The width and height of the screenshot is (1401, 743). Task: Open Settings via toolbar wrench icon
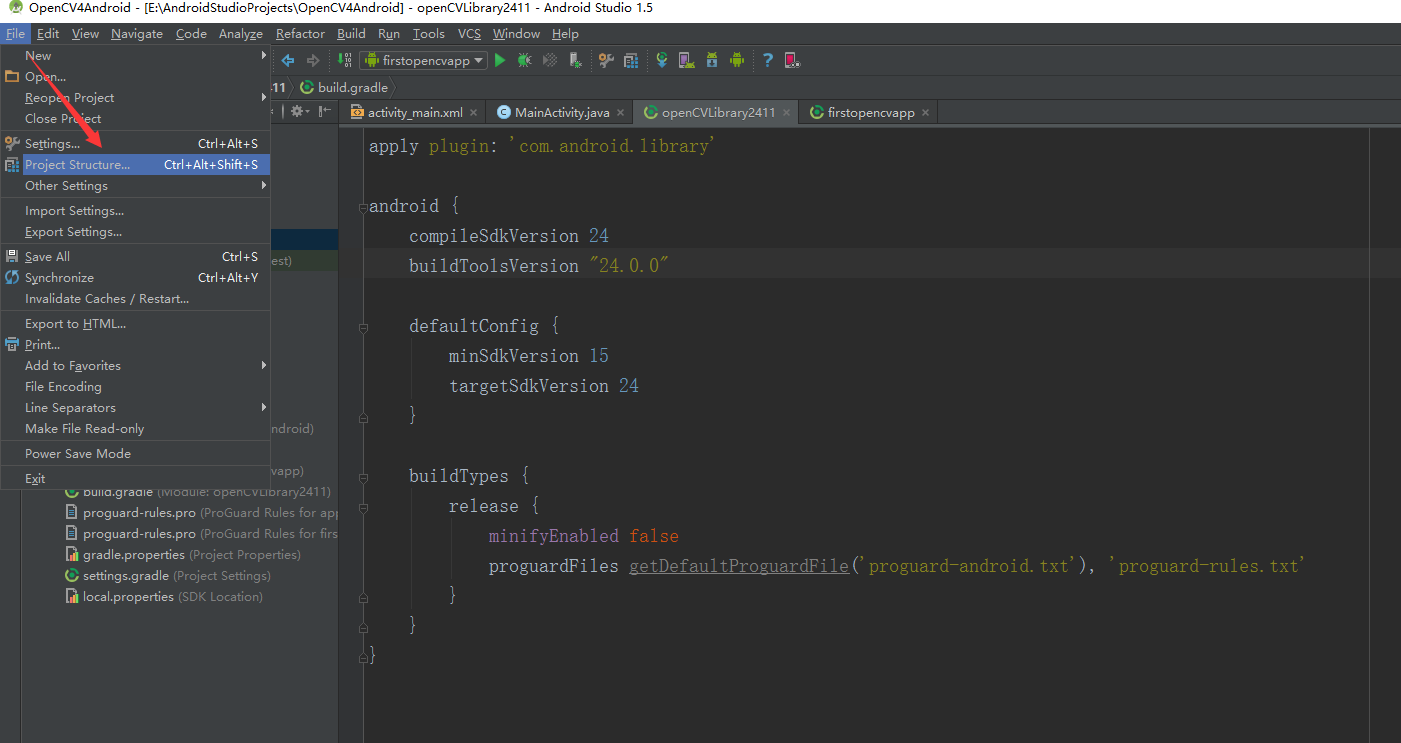click(x=606, y=60)
